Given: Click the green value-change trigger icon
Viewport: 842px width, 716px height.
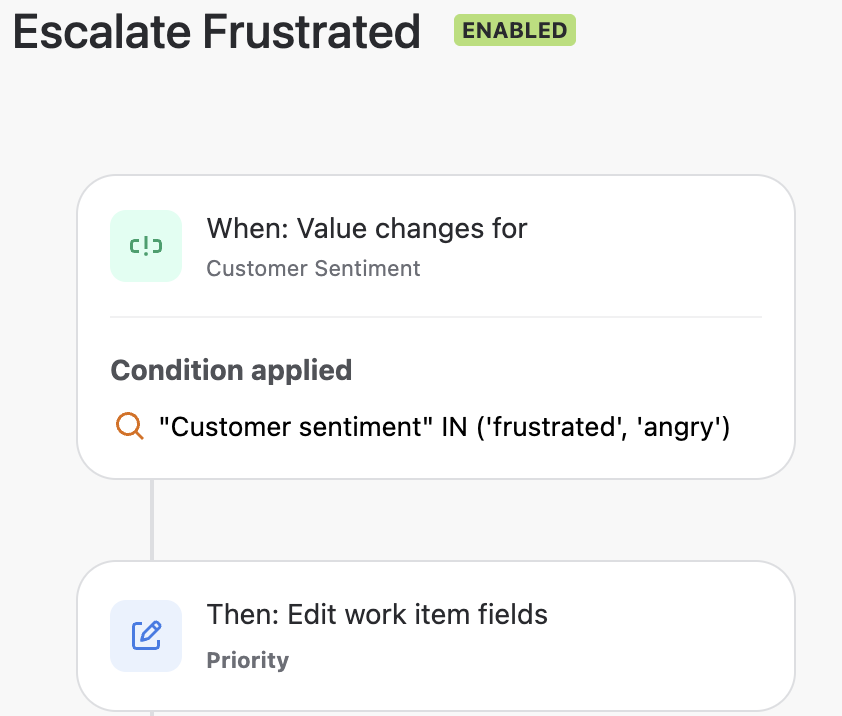Looking at the screenshot, I should click(146, 246).
